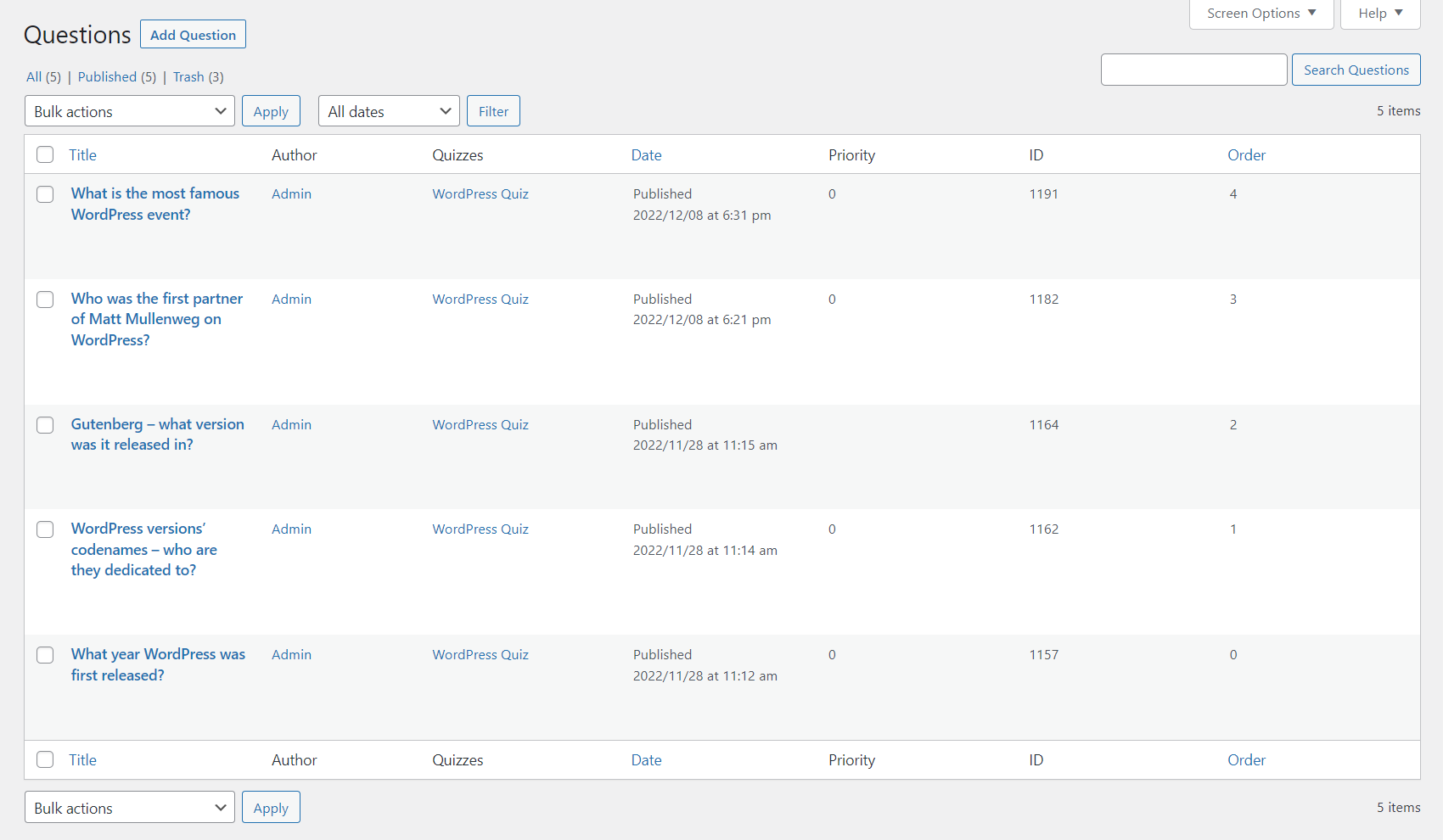Open WordPress Quiz link in row 1182
This screenshot has height=840, width=1443.
click(480, 300)
